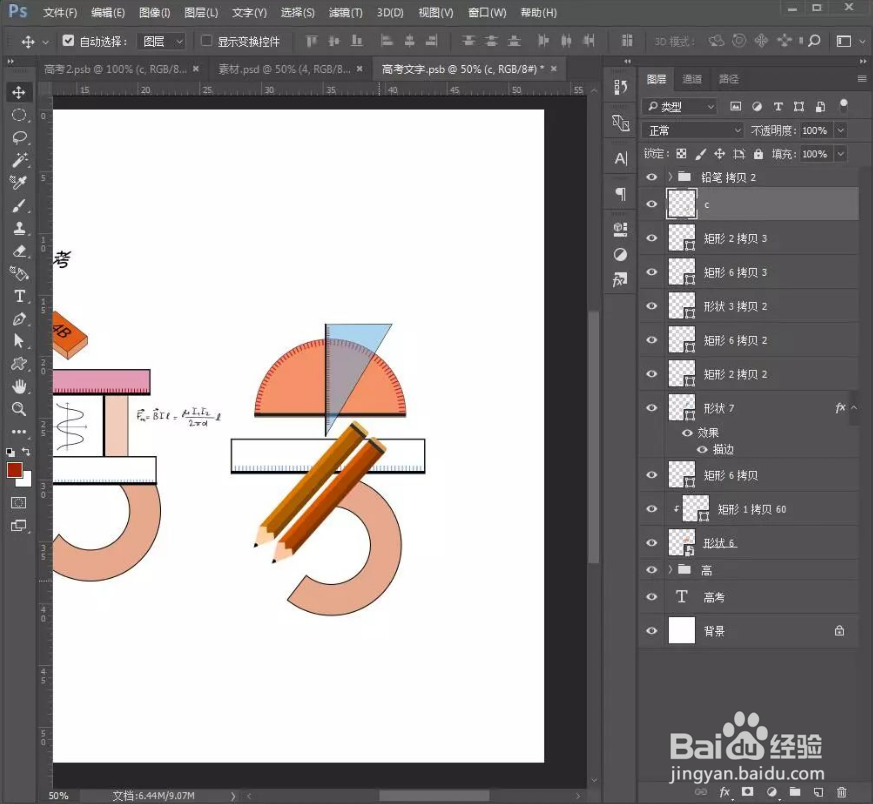Screen dimensions: 873x804
Task: Open opacity slider dropdown arrow
Action: [841, 130]
